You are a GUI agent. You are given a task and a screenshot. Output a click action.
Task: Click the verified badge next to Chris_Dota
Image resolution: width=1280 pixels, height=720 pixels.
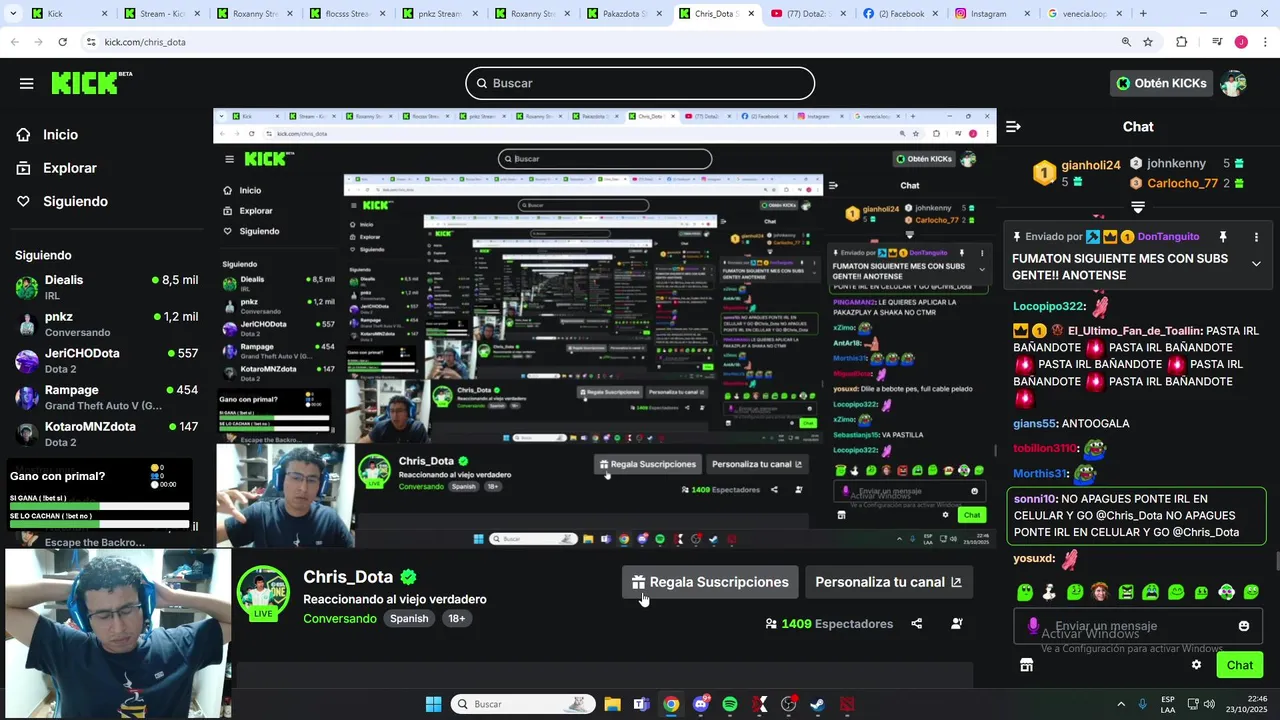(408, 577)
